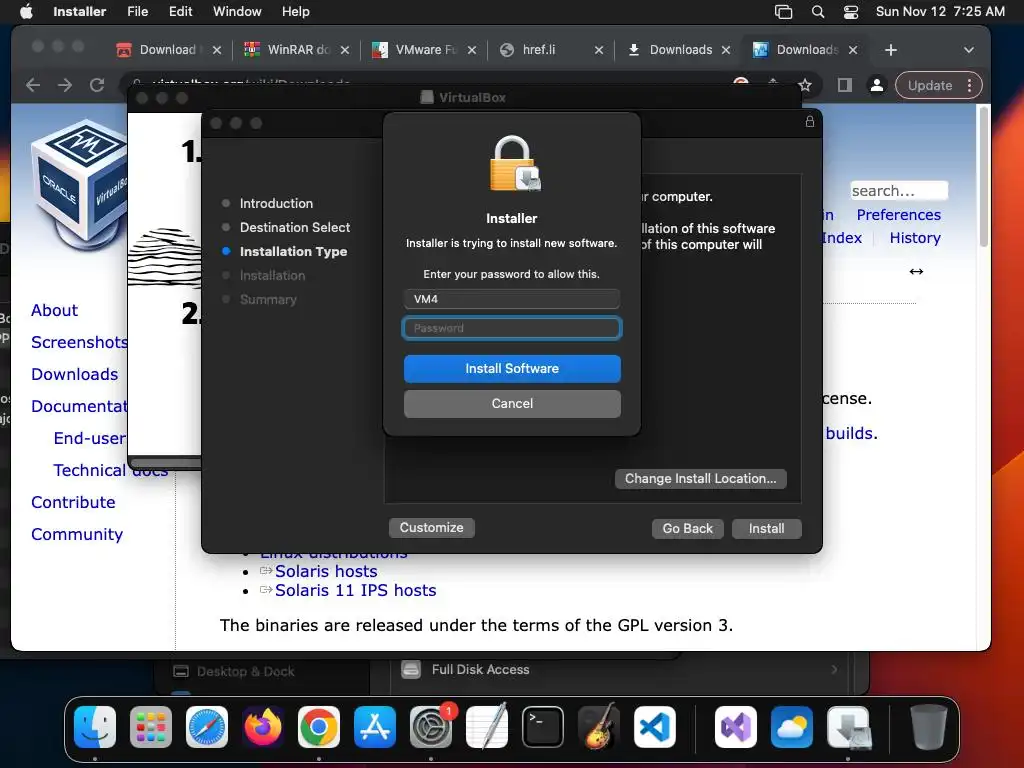Image resolution: width=1024 pixels, height=768 pixels.
Task: Open the weather cloud app in the Dock
Action: coord(792,727)
